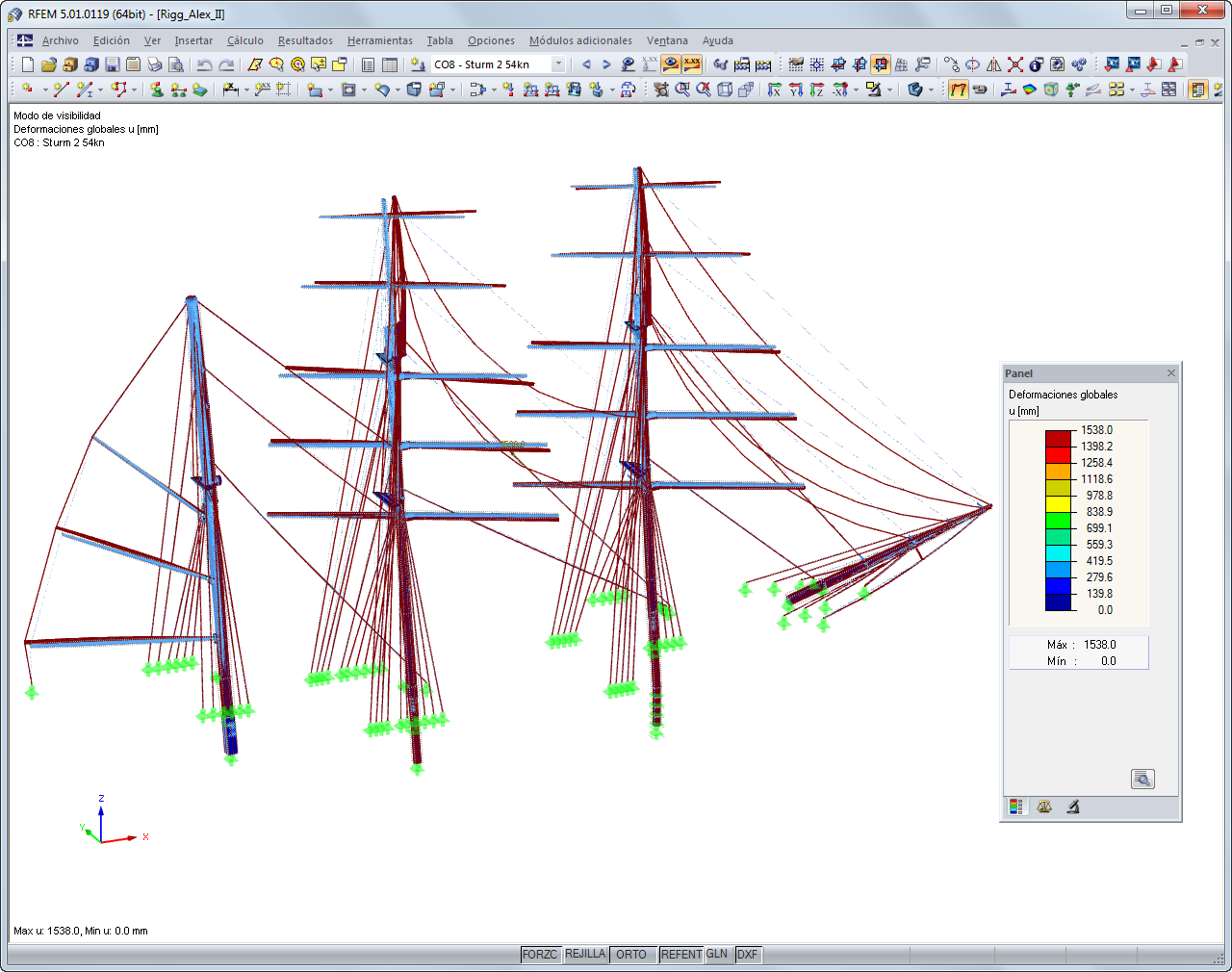This screenshot has height=972, width=1232.
Task: Open the Resultados menu
Action: click(304, 40)
